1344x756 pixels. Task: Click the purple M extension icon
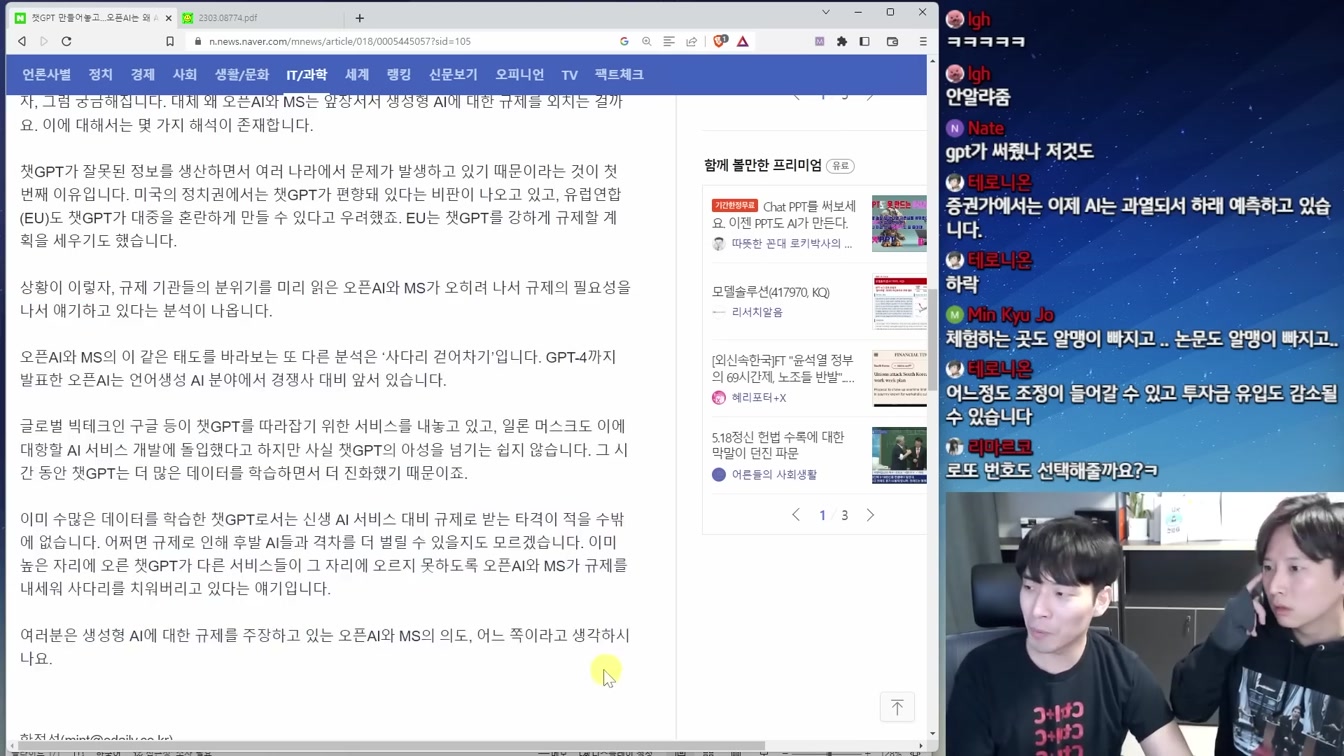pos(820,42)
